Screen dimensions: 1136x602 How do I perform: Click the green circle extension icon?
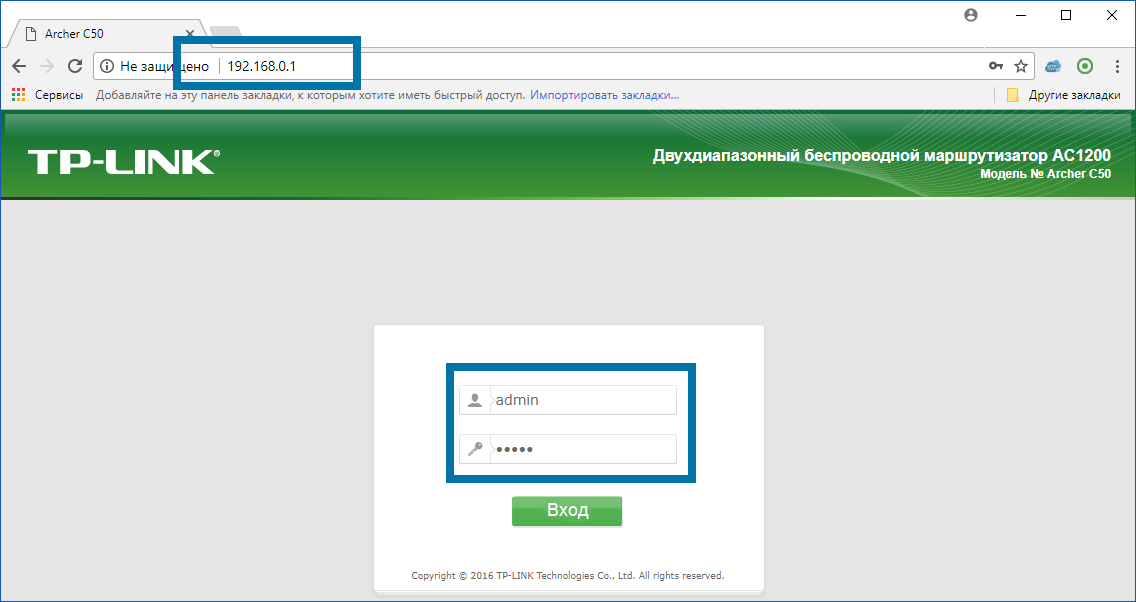[x=1085, y=66]
